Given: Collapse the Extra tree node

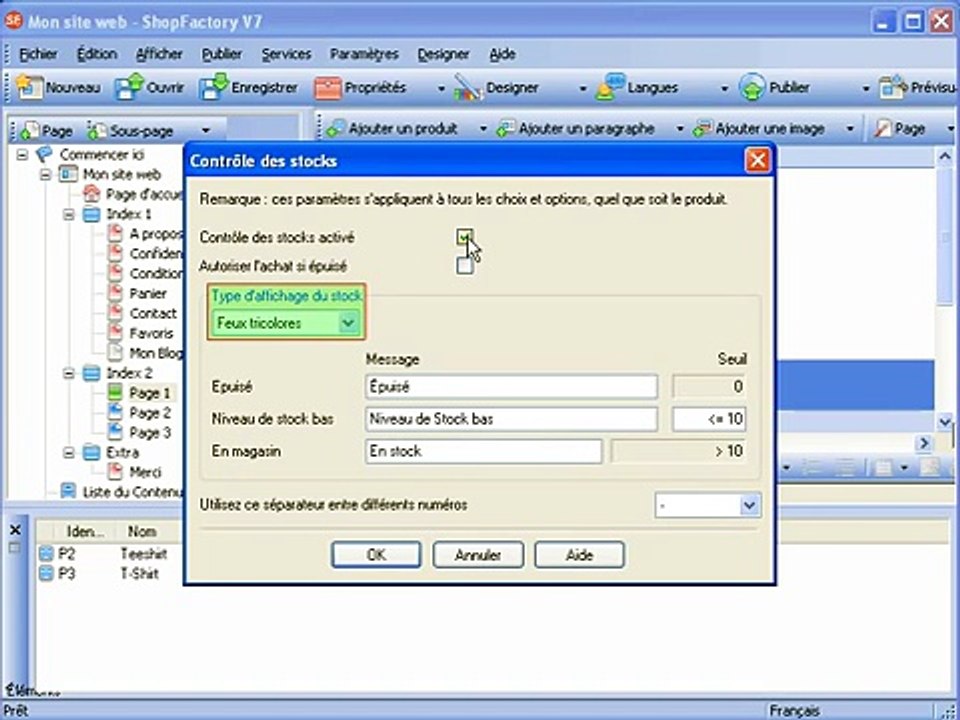Looking at the screenshot, I should [x=69, y=453].
